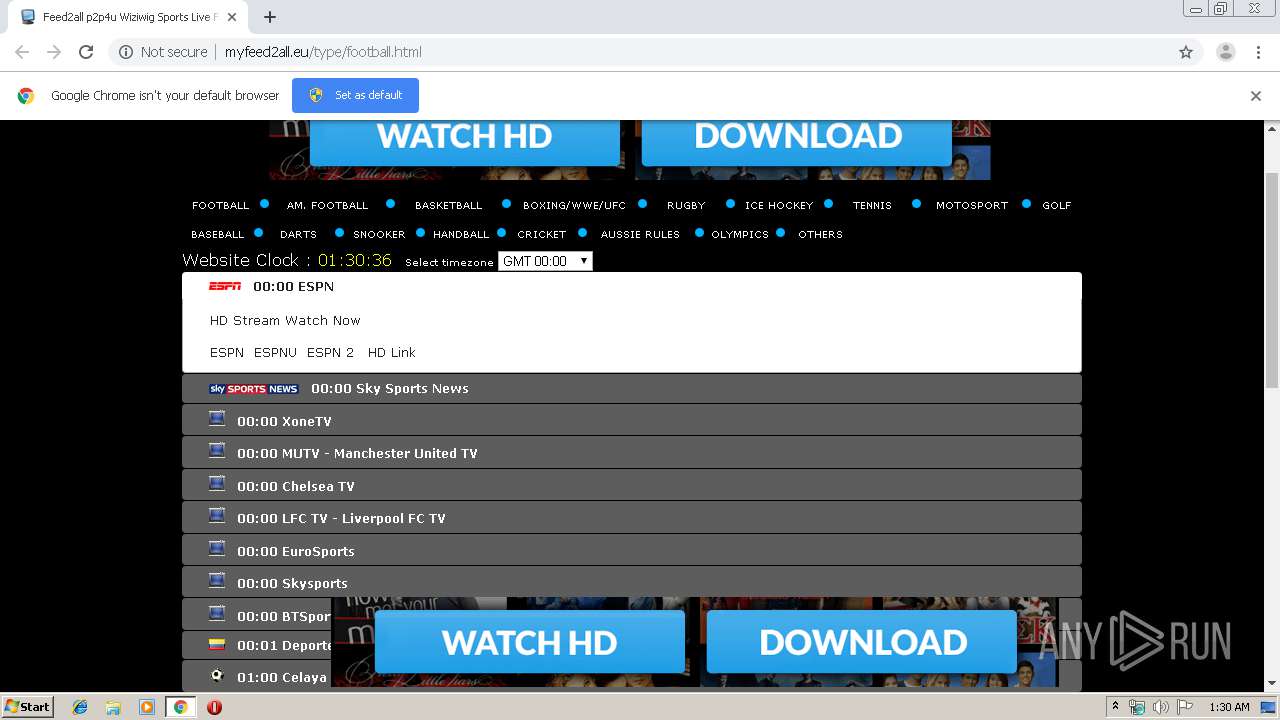This screenshot has width=1280, height=720.
Task: Click the TV icon beside Chelsea TV
Action: tap(217, 484)
